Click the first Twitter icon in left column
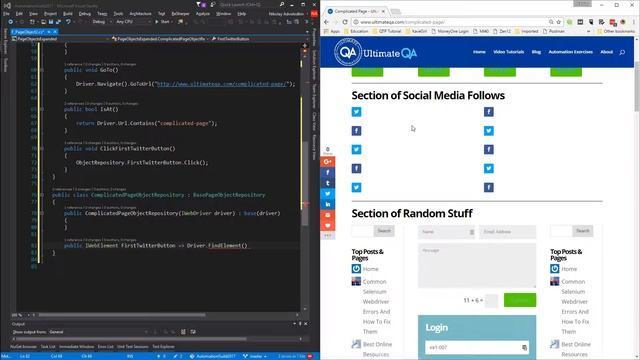Screen dimensions: 640x360 [x=356, y=112]
